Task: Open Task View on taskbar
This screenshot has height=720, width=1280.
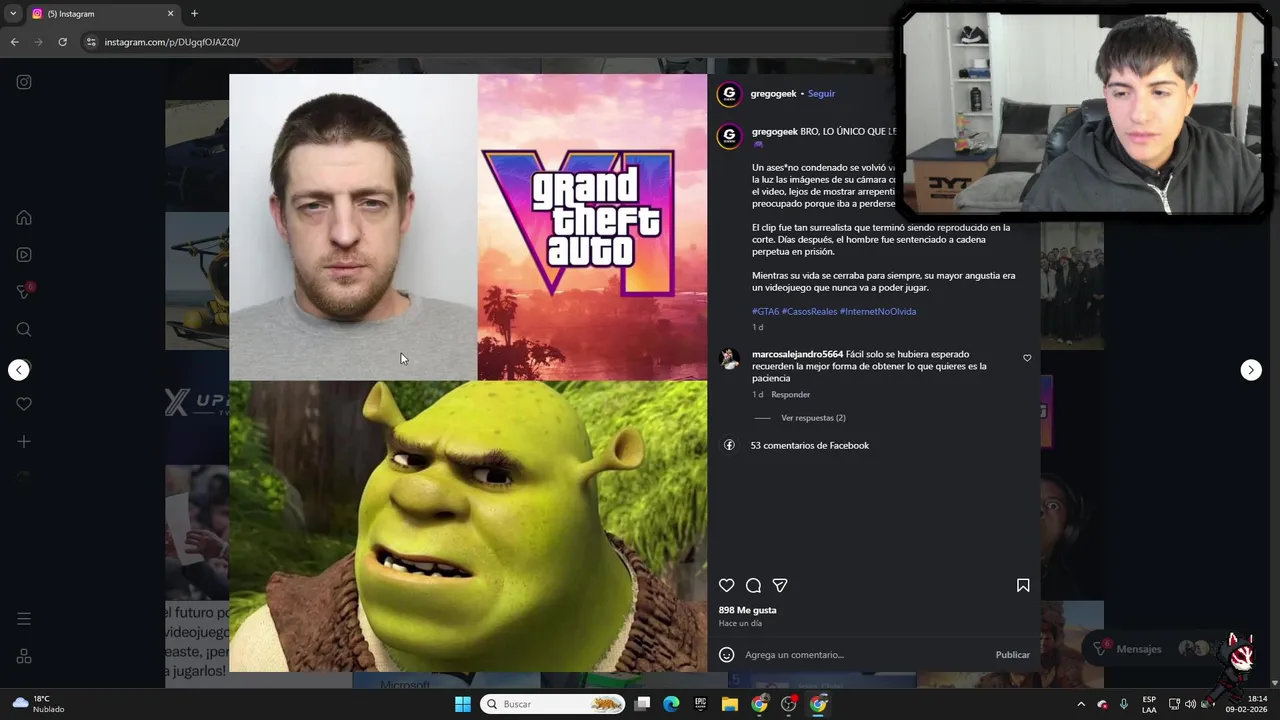Action: pos(643,704)
